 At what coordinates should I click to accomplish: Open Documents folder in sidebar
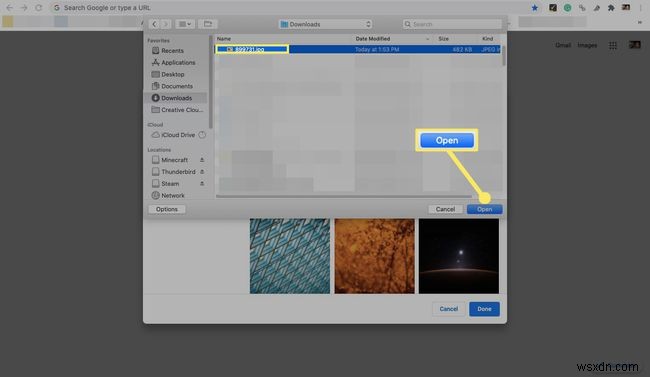pyautogui.click(x=177, y=86)
